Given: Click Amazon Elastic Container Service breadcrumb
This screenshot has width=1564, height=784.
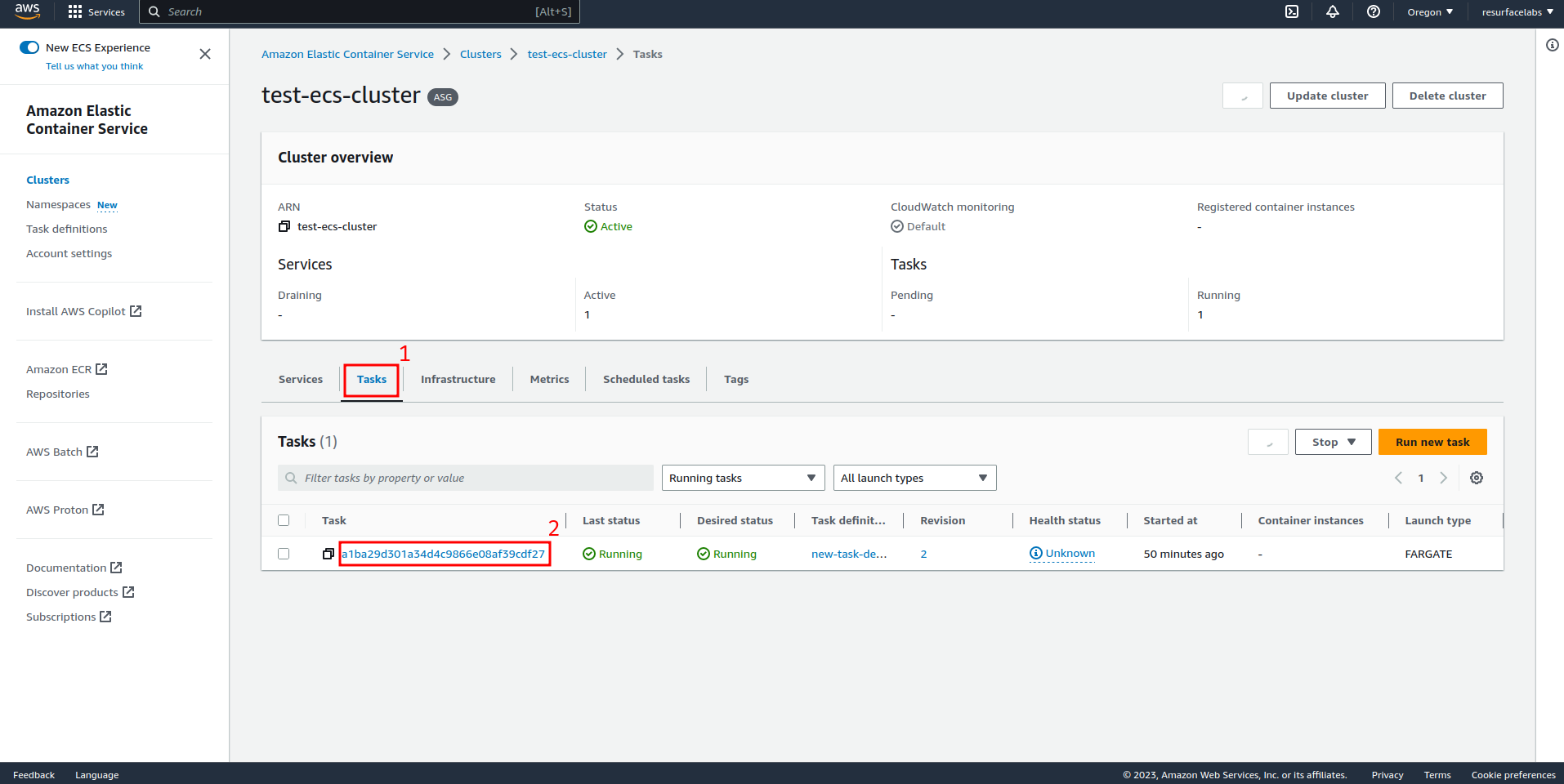Looking at the screenshot, I should (347, 54).
